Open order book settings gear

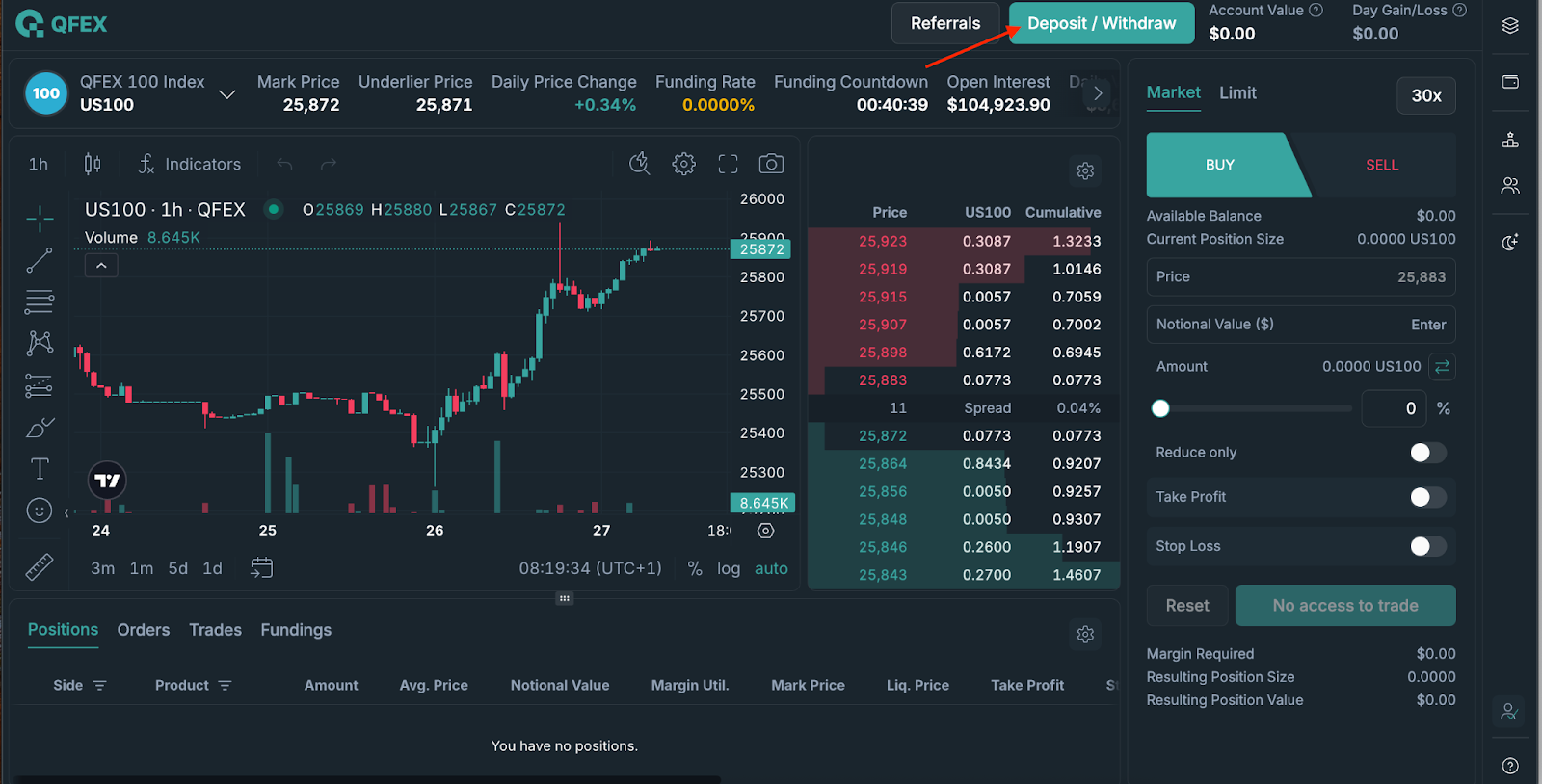[1085, 170]
